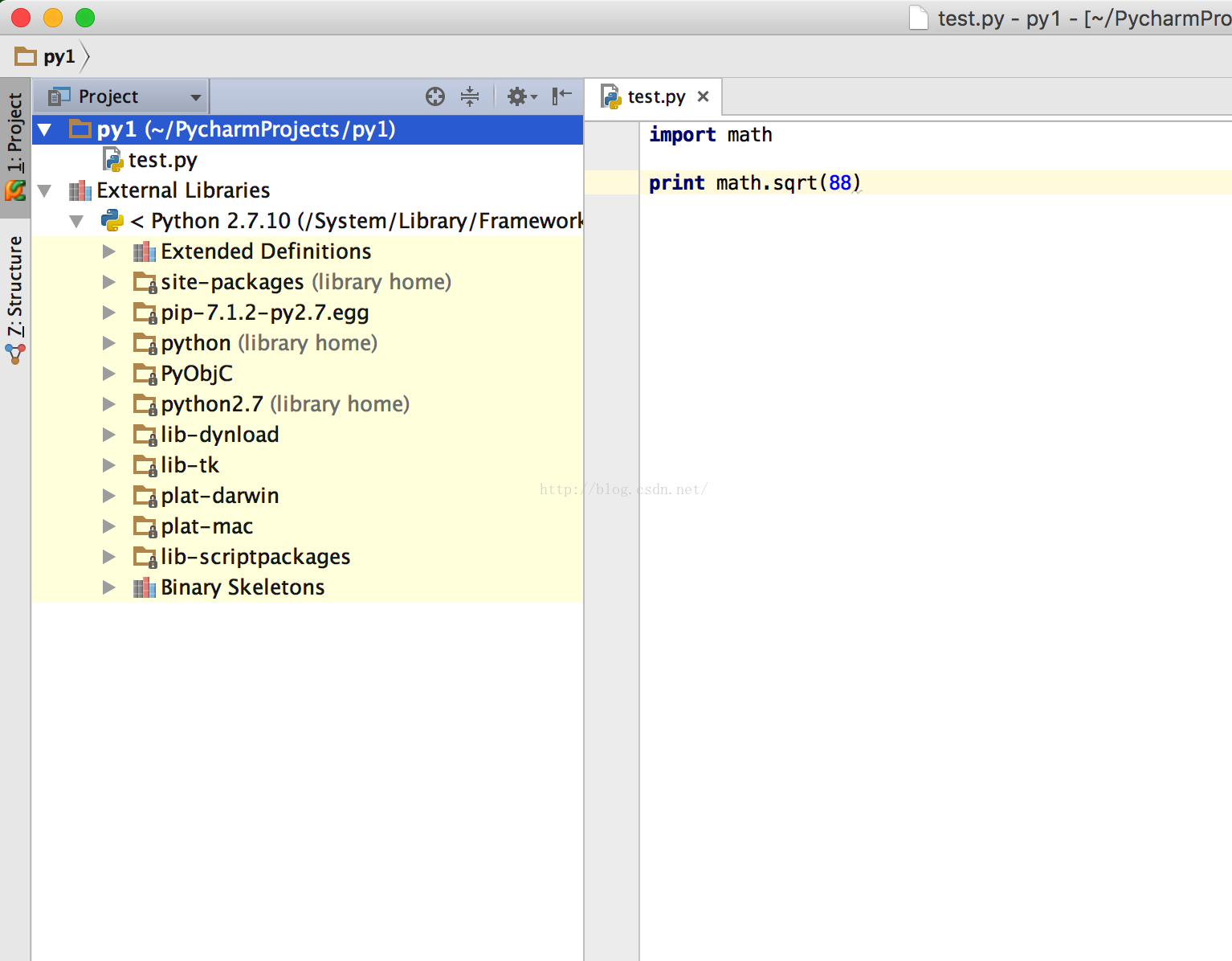The width and height of the screenshot is (1232, 961).
Task: Click the python2.7 folder icon
Action: coord(145,405)
